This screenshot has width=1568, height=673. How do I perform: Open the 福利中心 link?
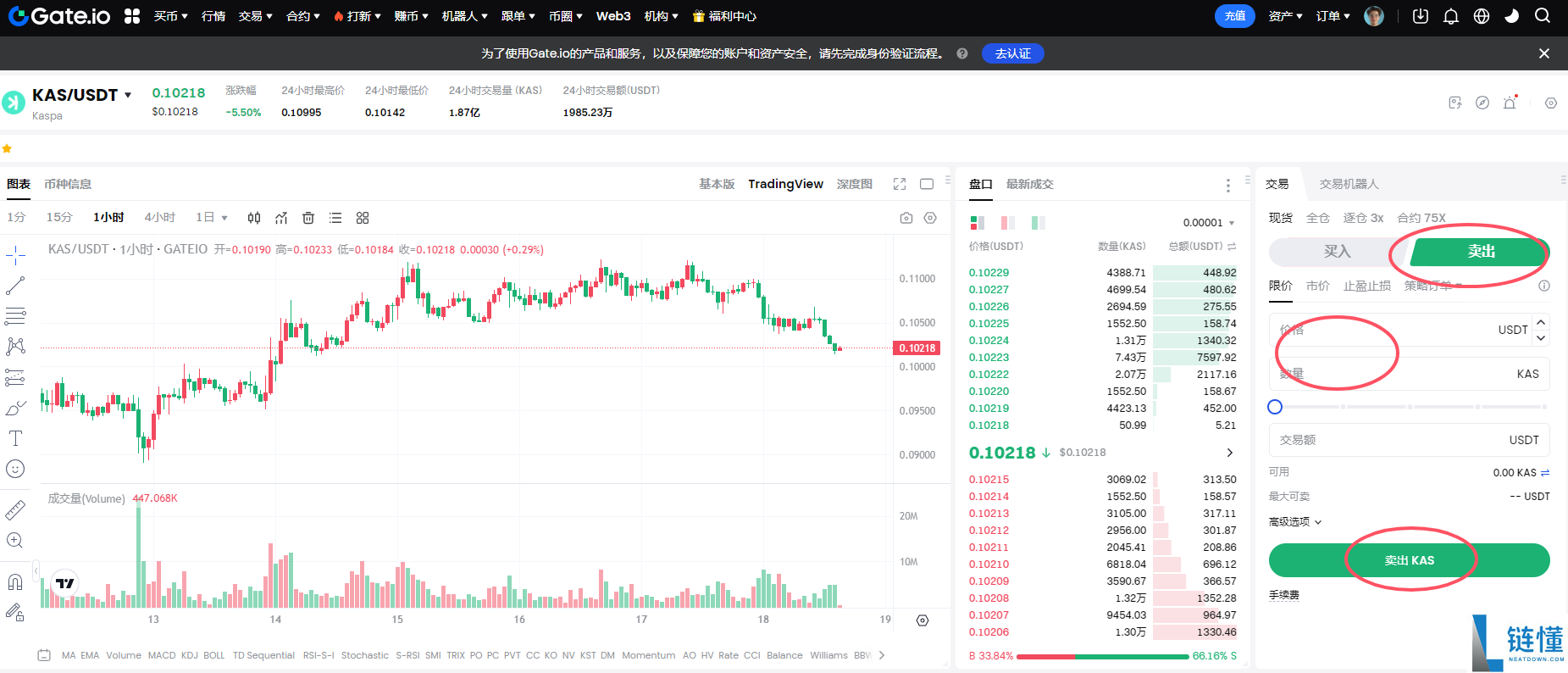tap(725, 16)
